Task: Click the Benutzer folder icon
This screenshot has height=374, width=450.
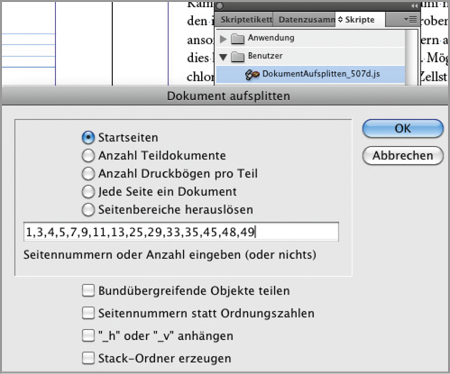Action: click(238, 56)
